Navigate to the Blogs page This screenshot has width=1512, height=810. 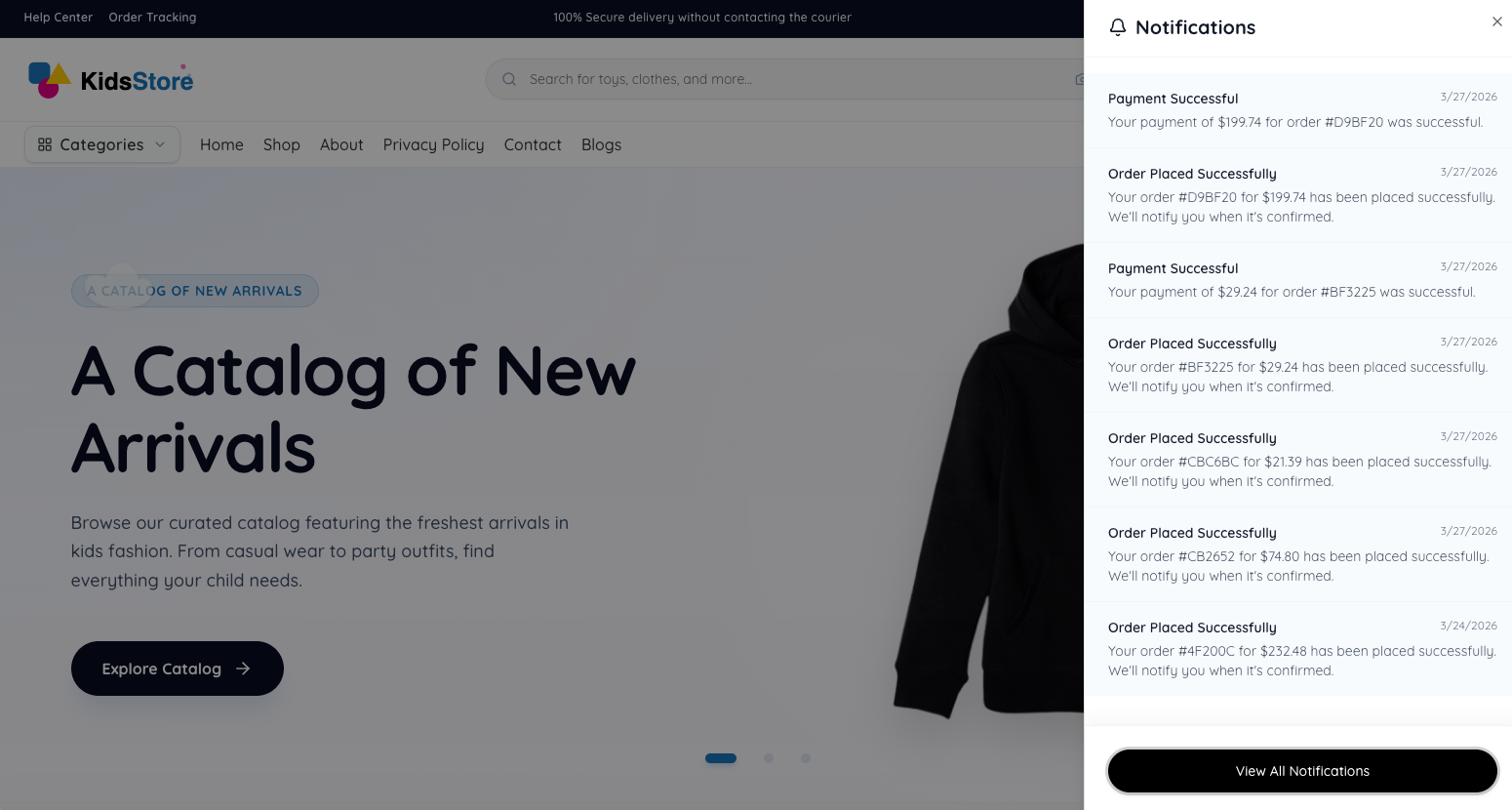click(x=601, y=144)
